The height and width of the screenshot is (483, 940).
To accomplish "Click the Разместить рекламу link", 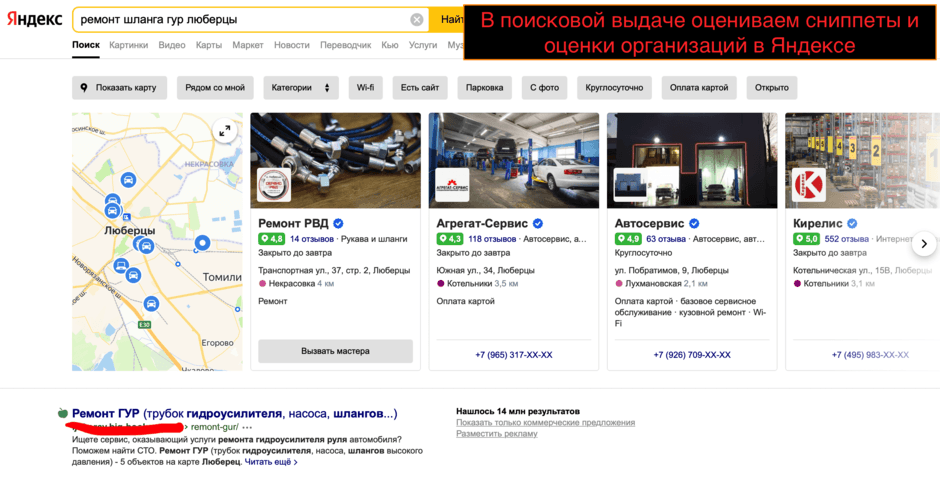I will point(496,433).
